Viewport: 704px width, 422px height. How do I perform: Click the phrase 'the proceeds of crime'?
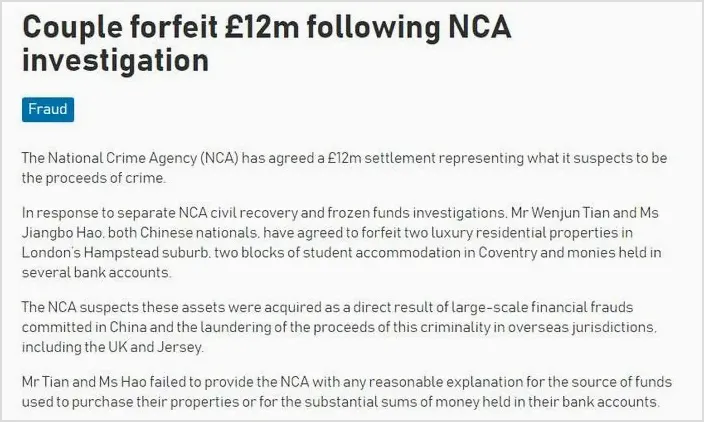93,178
